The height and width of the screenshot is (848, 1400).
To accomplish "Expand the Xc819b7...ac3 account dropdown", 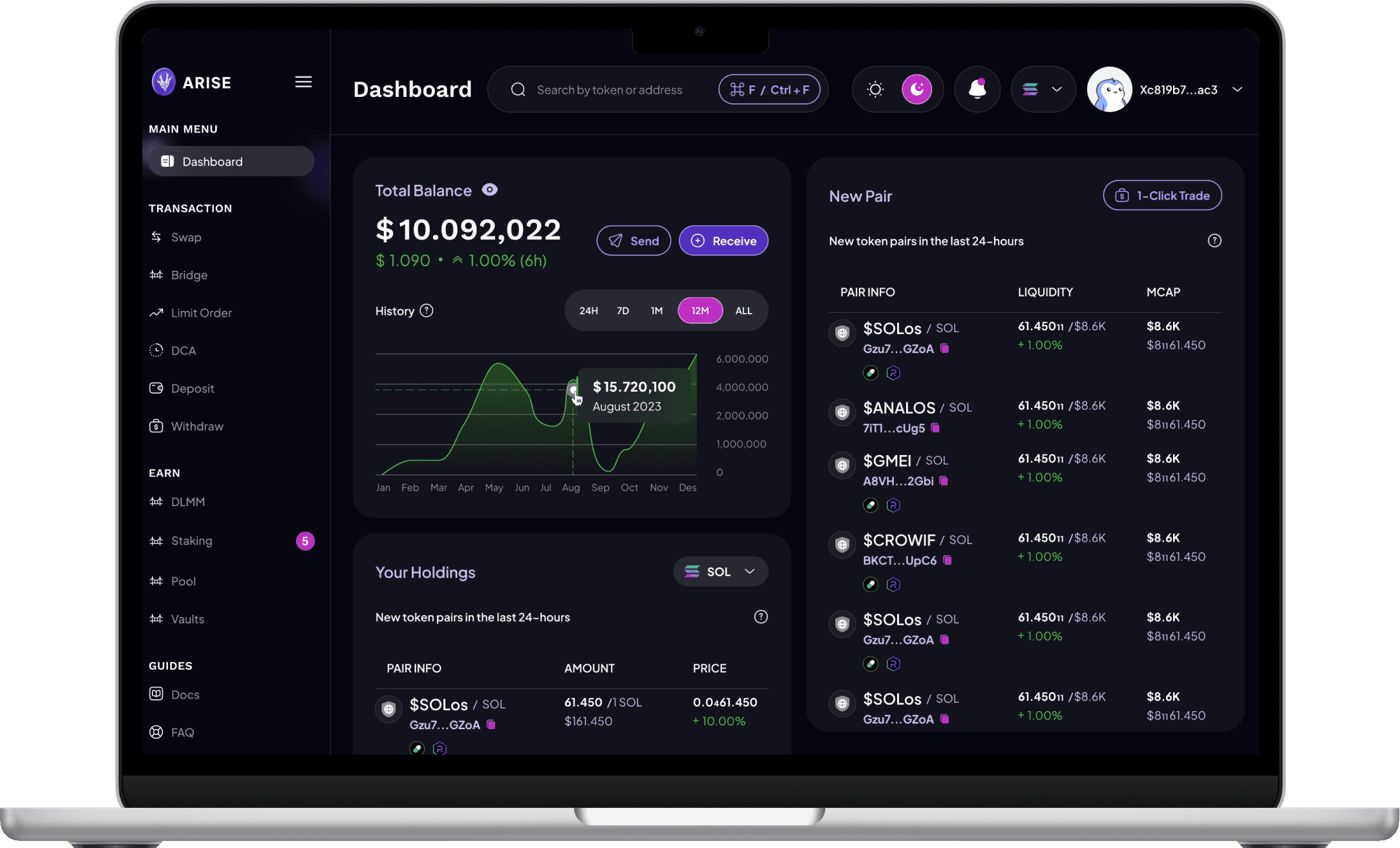I will (1237, 90).
